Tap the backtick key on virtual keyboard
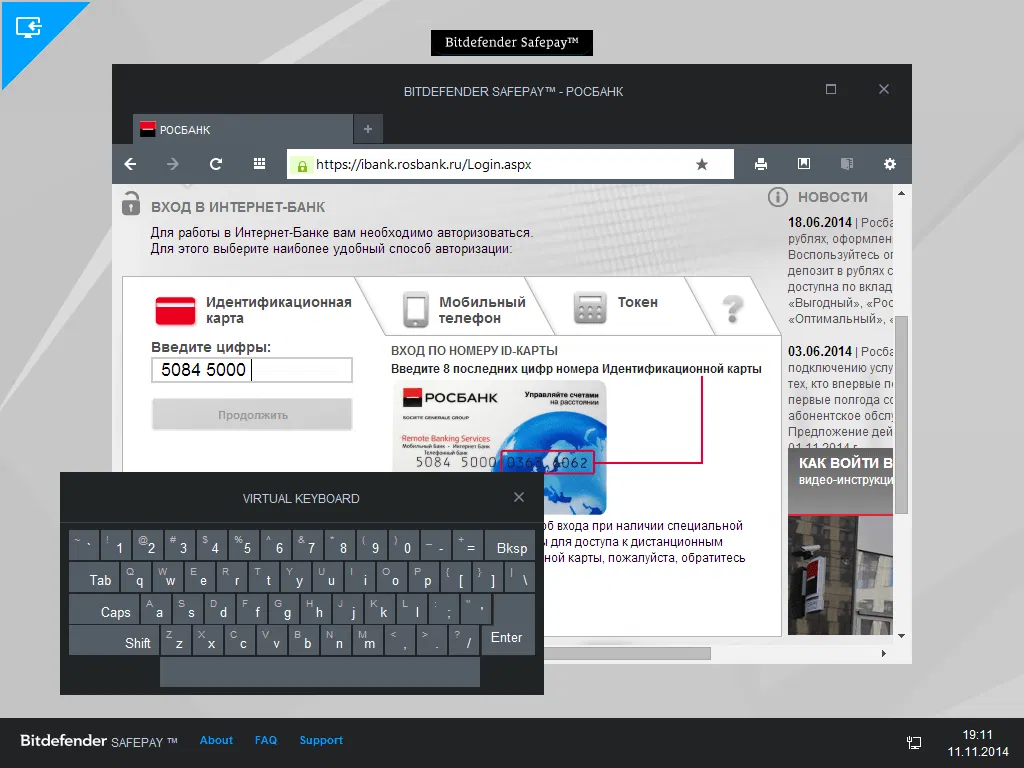1024x768 pixels. pyautogui.click(x=84, y=545)
